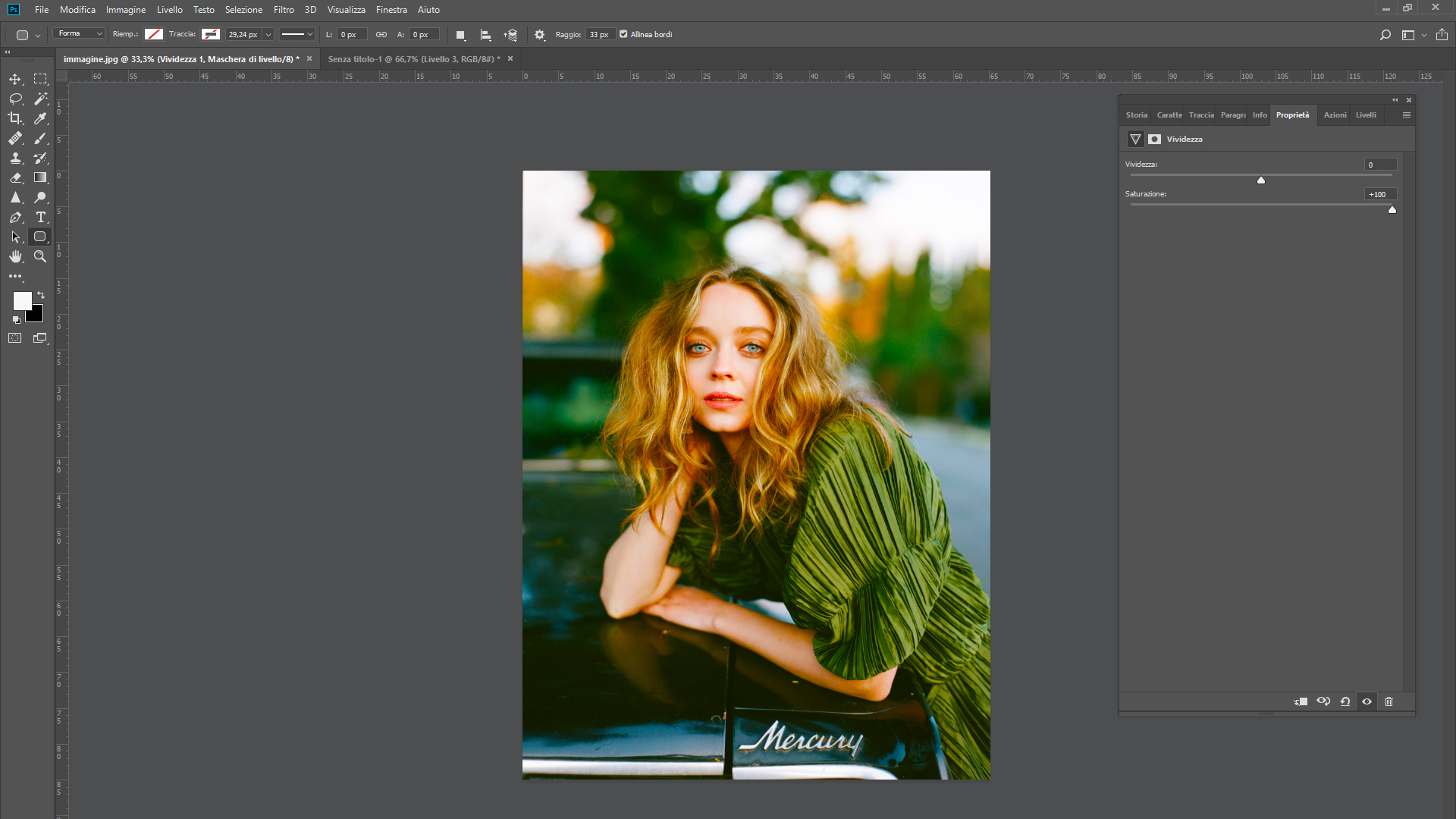Switch to Senza titolo-1 document tab
This screenshot has width=1456, height=819.
click(413, 59)
